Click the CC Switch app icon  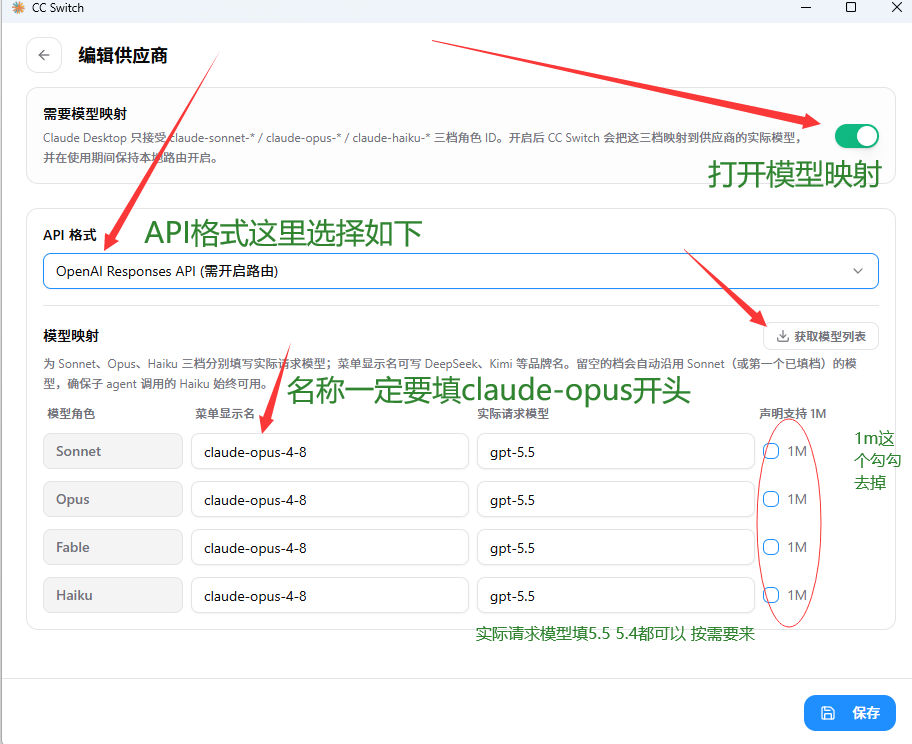coord(19,8)
